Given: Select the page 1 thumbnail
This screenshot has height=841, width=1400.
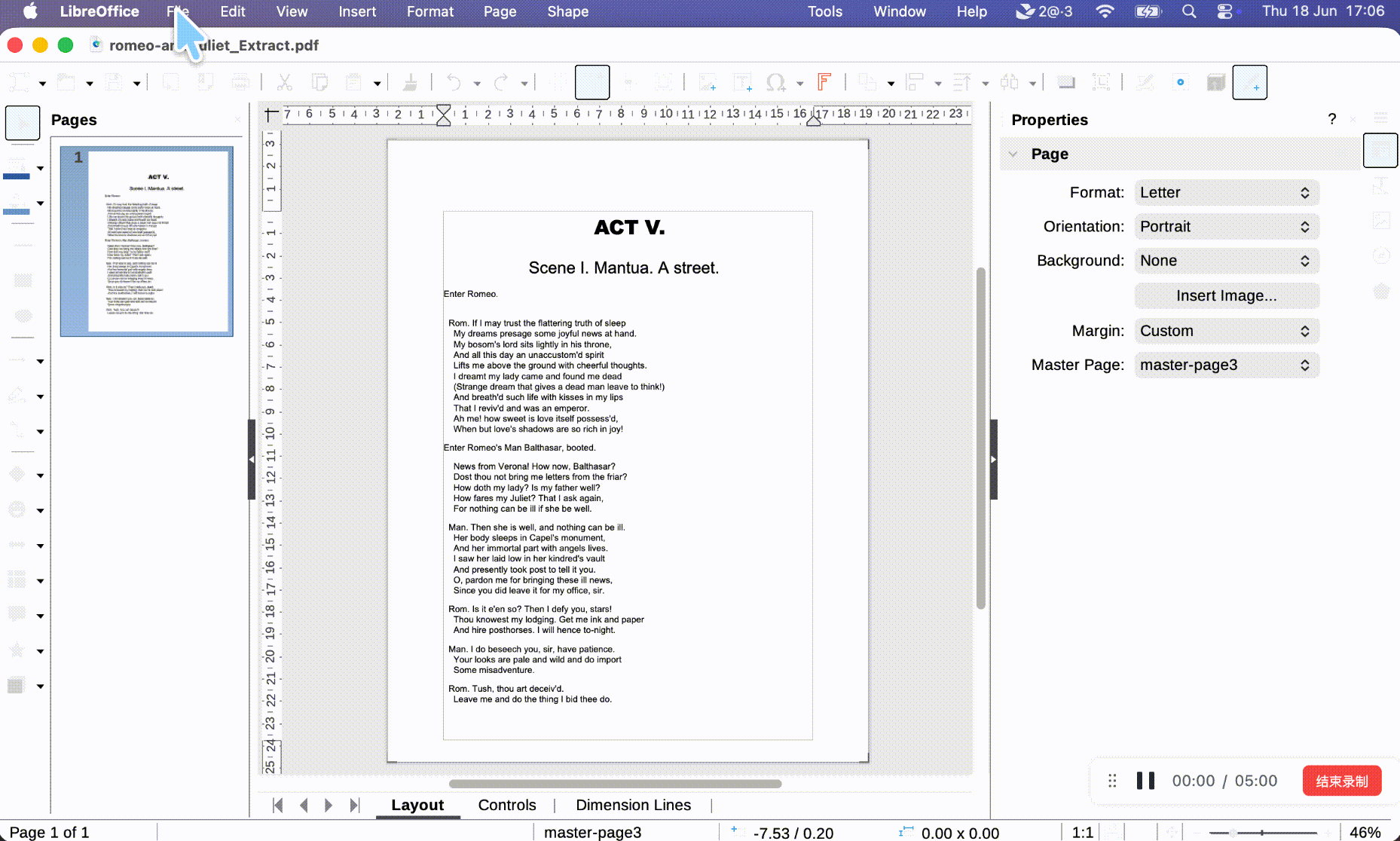Looking at the screenshot, I should tap(147, 241).
